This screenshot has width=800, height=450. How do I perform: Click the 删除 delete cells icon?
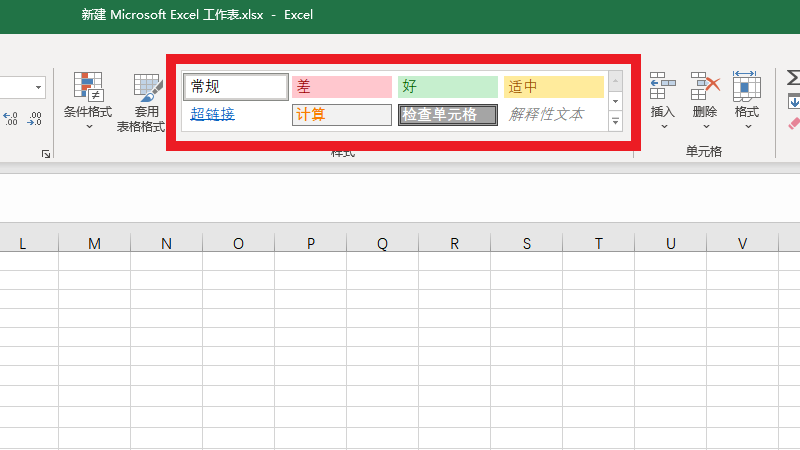(705, 88)
